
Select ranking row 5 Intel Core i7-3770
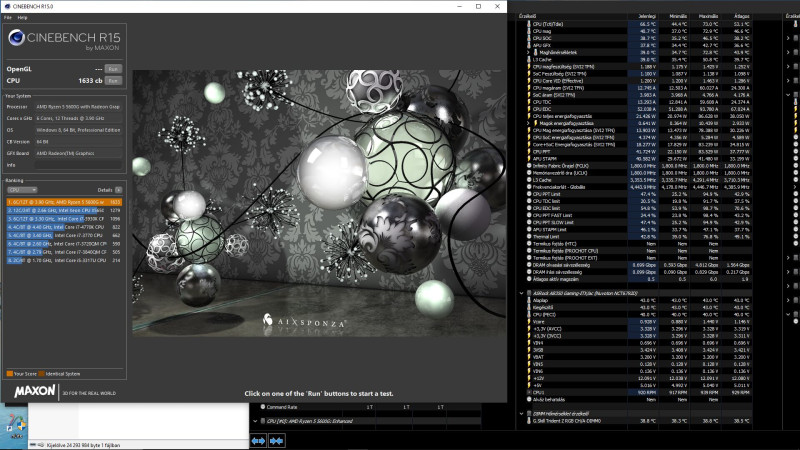(x=64, y=235)
